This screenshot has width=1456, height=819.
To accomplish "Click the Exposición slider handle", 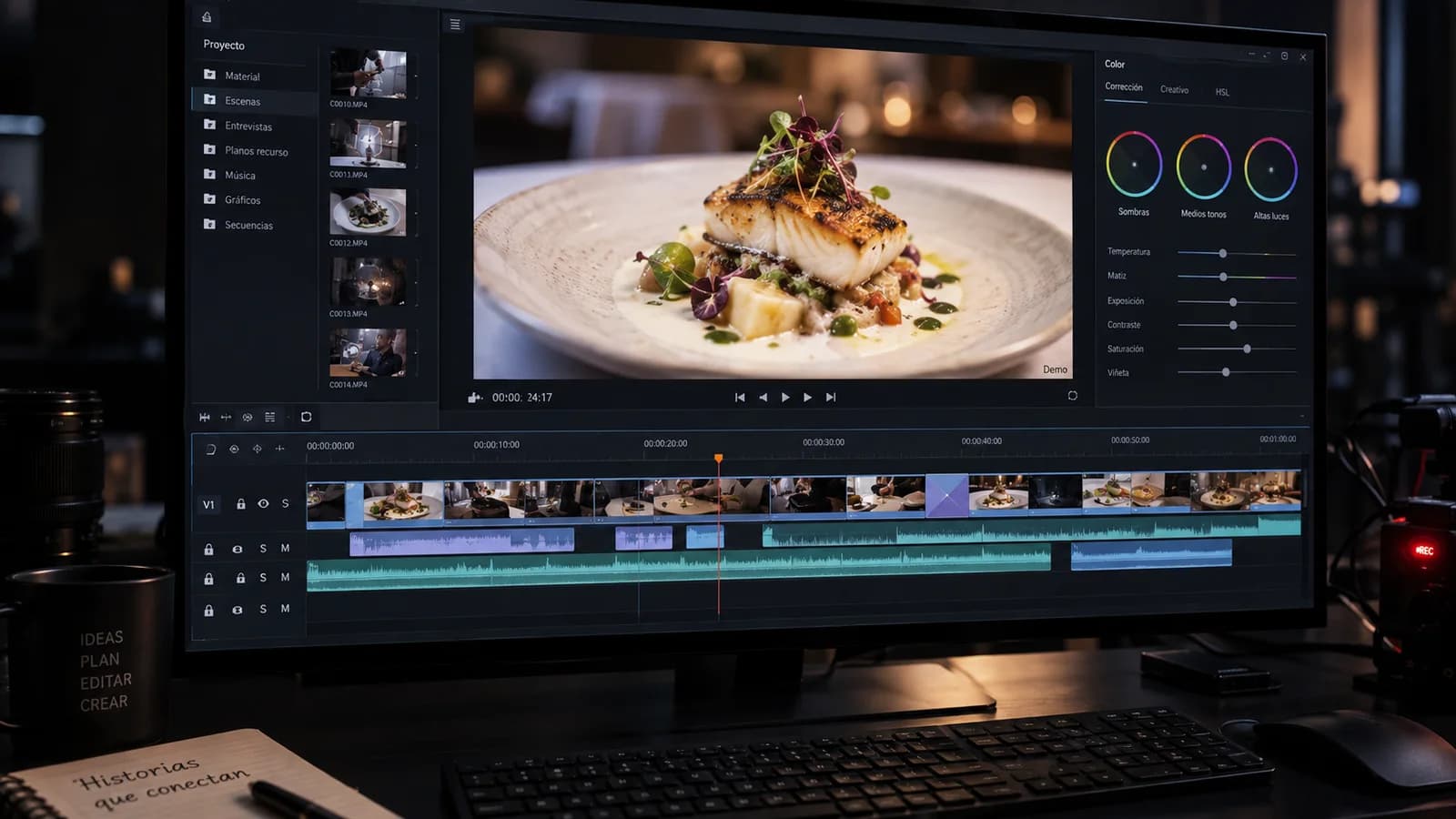I will click(1233, 301).
